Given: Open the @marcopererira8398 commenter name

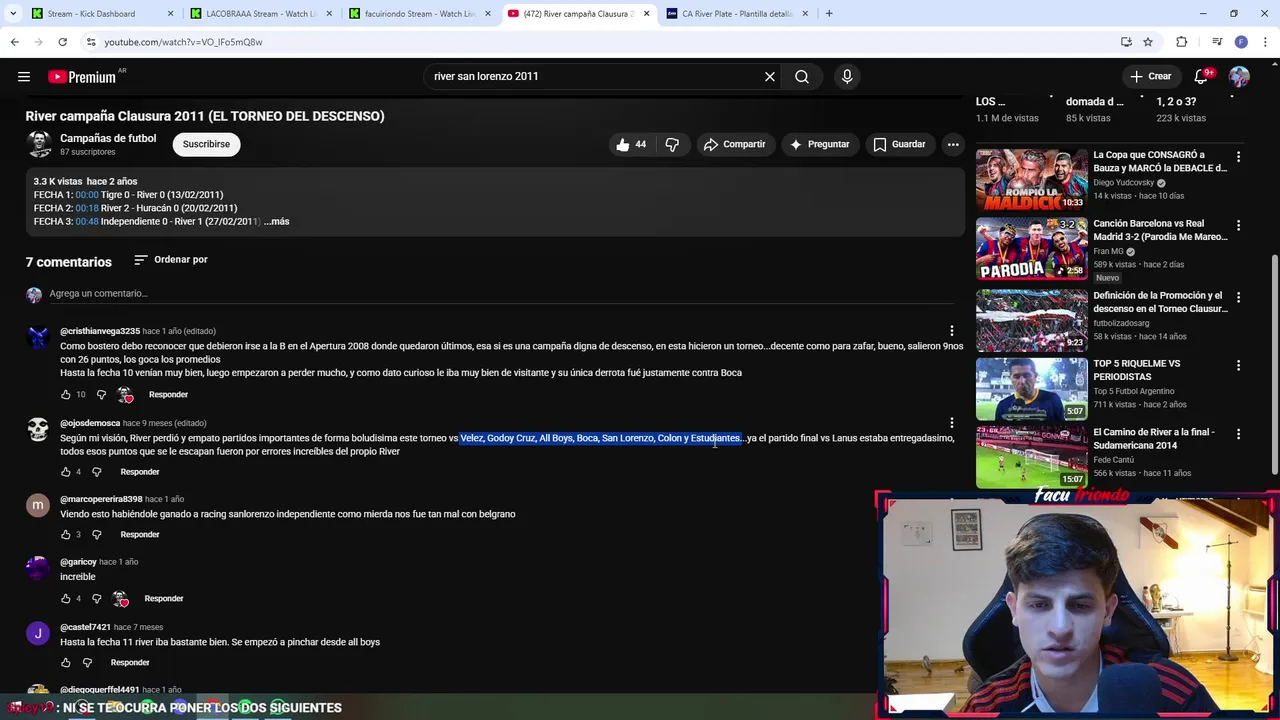Looking at the screenshot, I should tap(101, 499).
